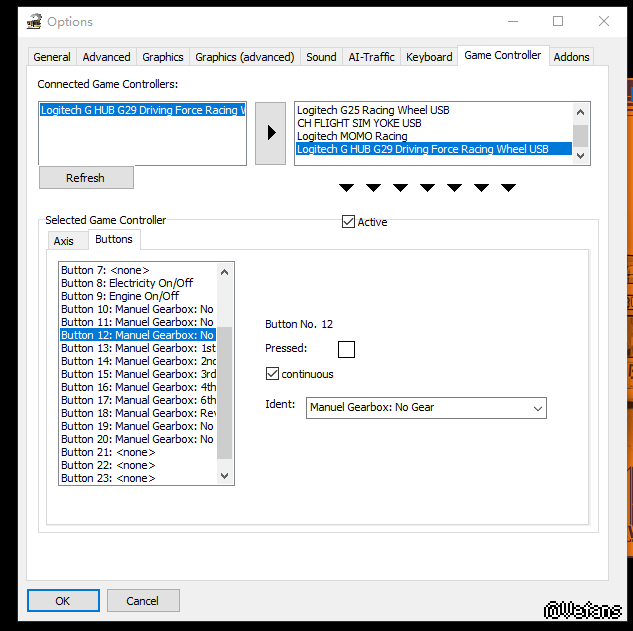Click the Refresh button
633x631 pixels.
pos(86,178)
